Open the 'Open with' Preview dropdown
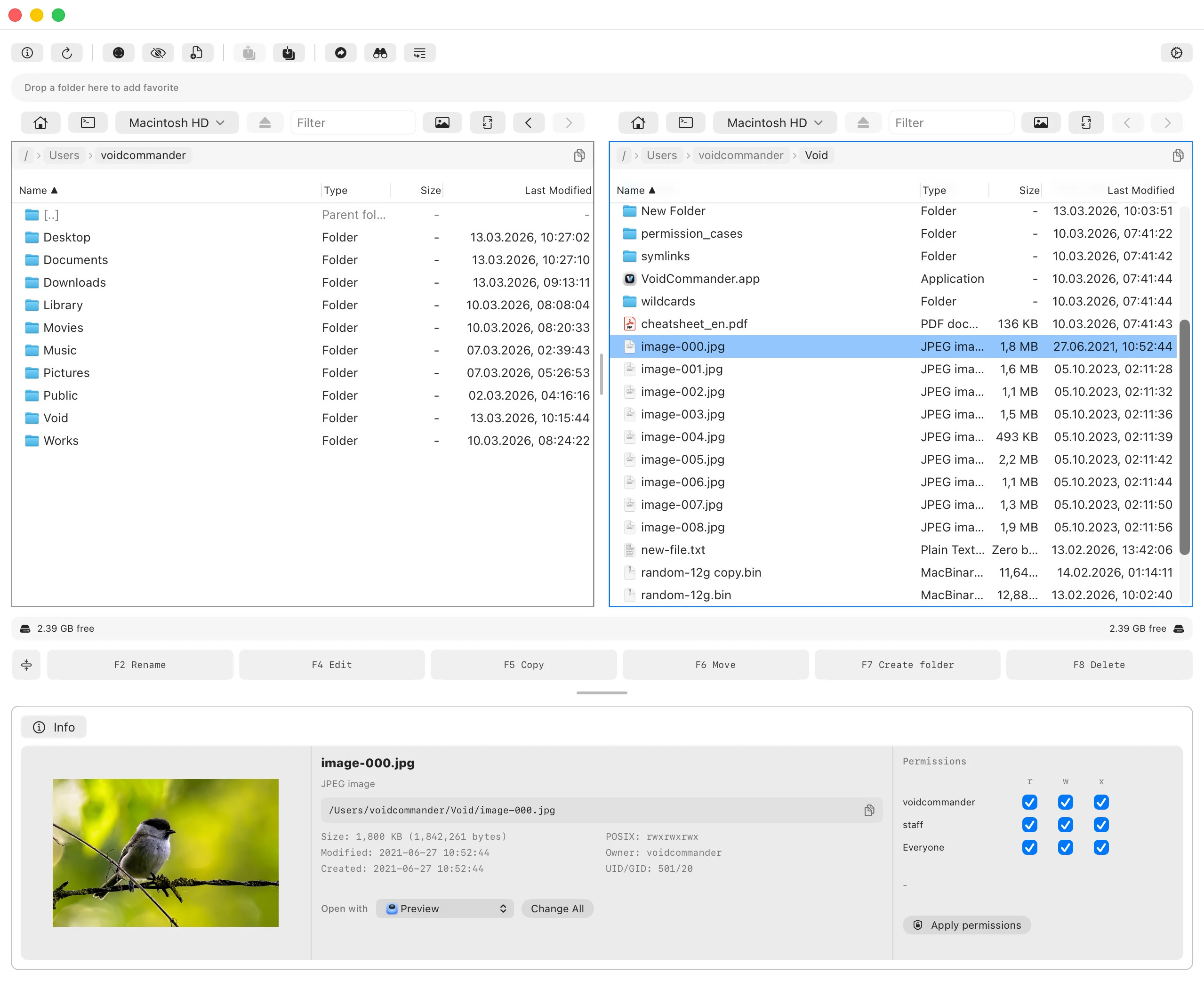 (445, 908)
